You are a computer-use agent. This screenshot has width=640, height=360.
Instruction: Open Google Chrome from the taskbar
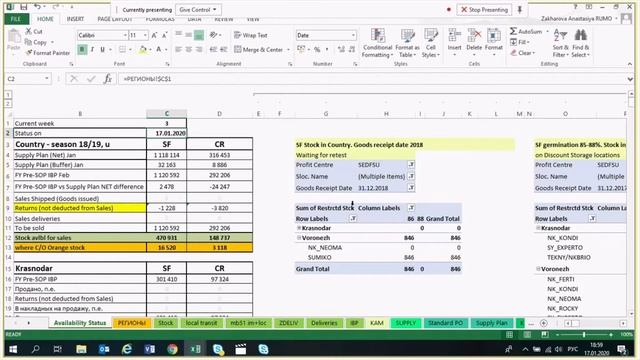(172, 349)
